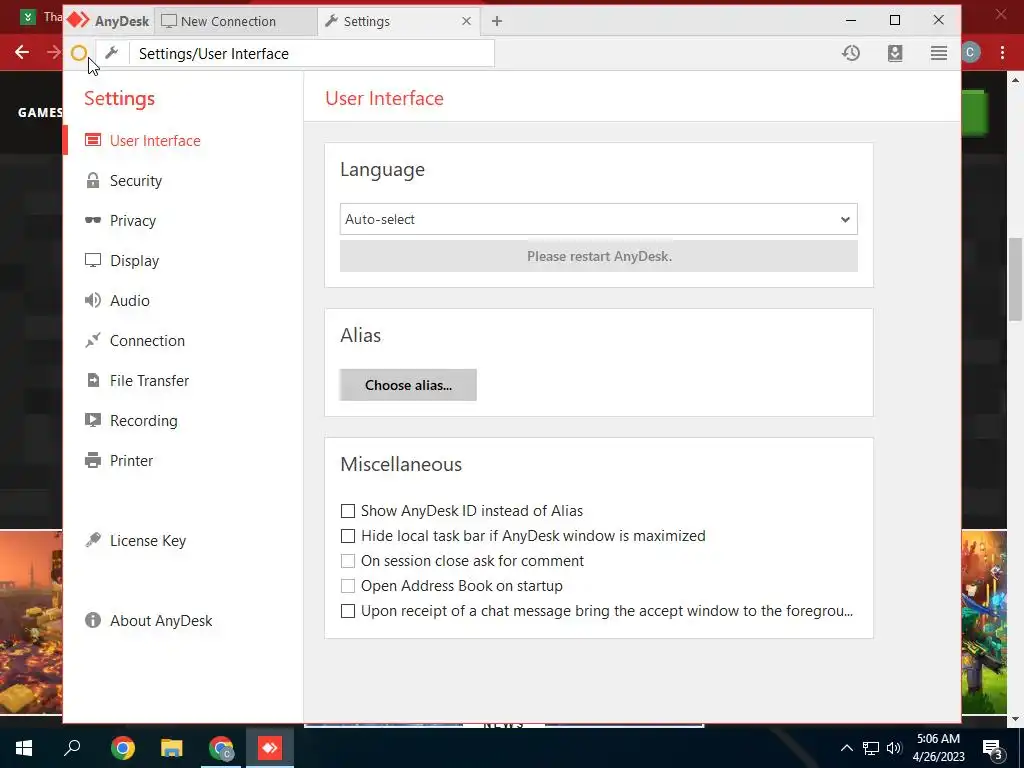This screenshot has height=768, width=1024.
Task: Open File Explorer from taskbar
Action: point(171,748)
